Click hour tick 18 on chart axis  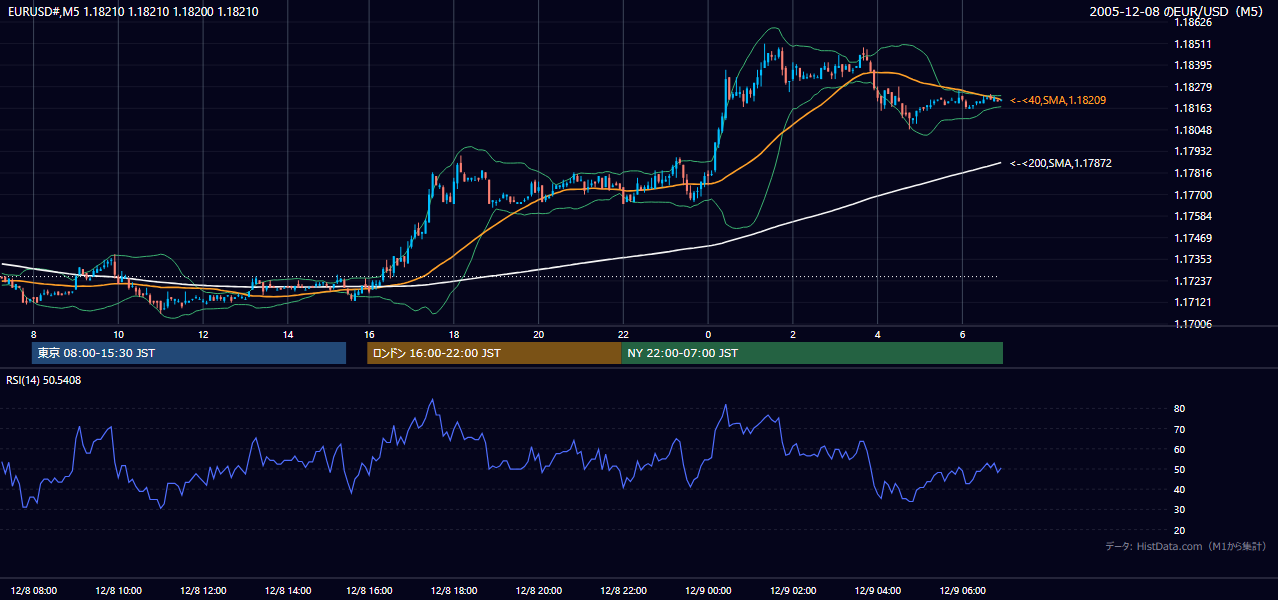454,334
